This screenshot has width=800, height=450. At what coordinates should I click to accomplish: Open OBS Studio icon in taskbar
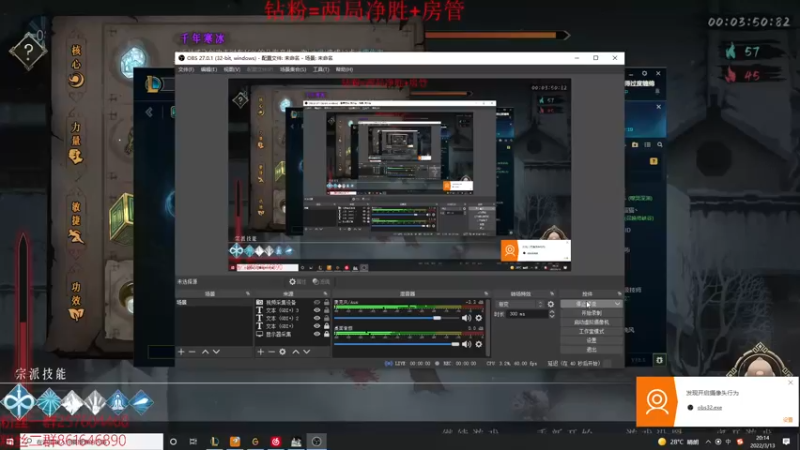coord(316,441)
